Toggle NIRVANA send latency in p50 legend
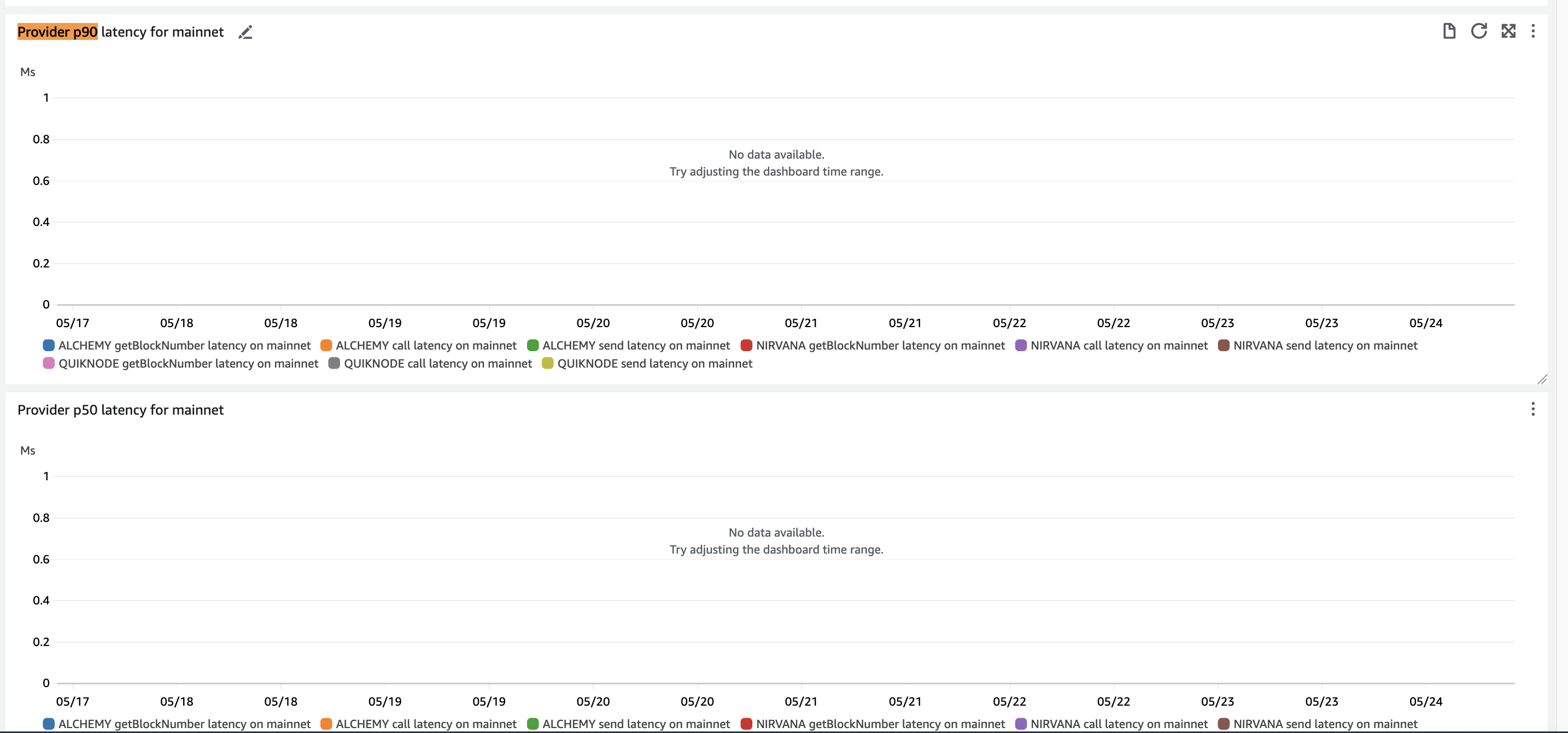The image size is (1568, 733). [1318, 724]
